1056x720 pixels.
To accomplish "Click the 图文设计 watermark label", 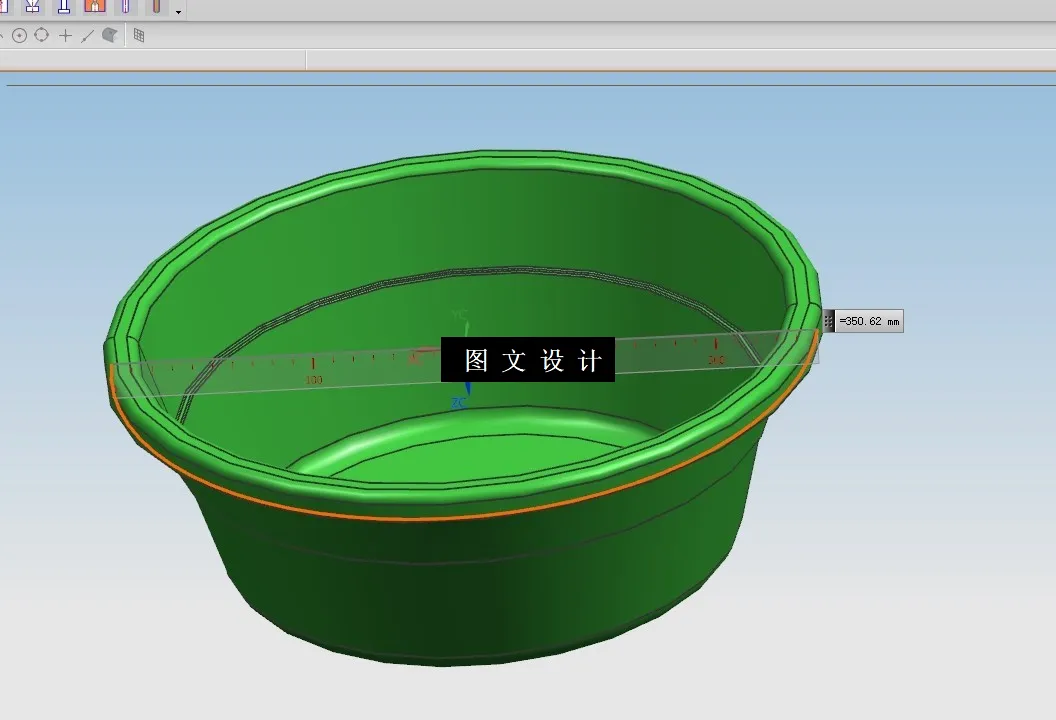I will tap(528, 359).
